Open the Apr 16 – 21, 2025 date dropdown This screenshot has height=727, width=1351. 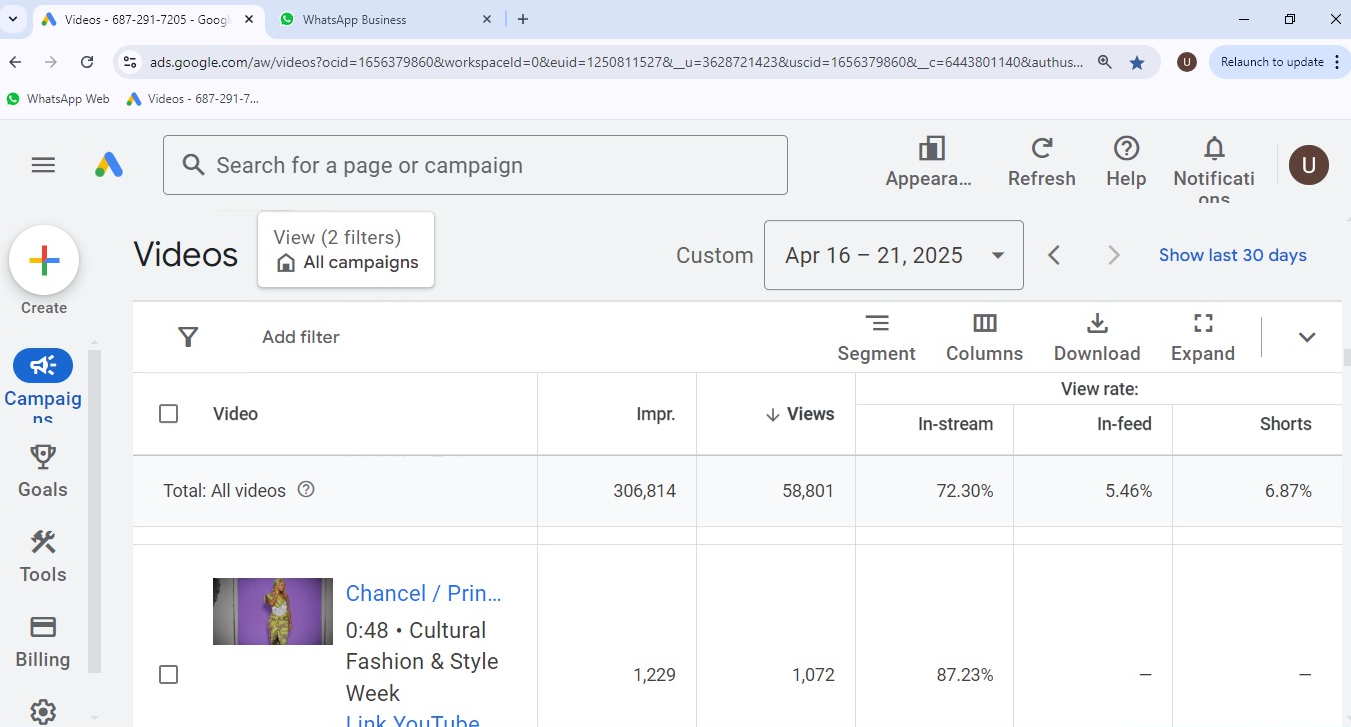(893, 255)
